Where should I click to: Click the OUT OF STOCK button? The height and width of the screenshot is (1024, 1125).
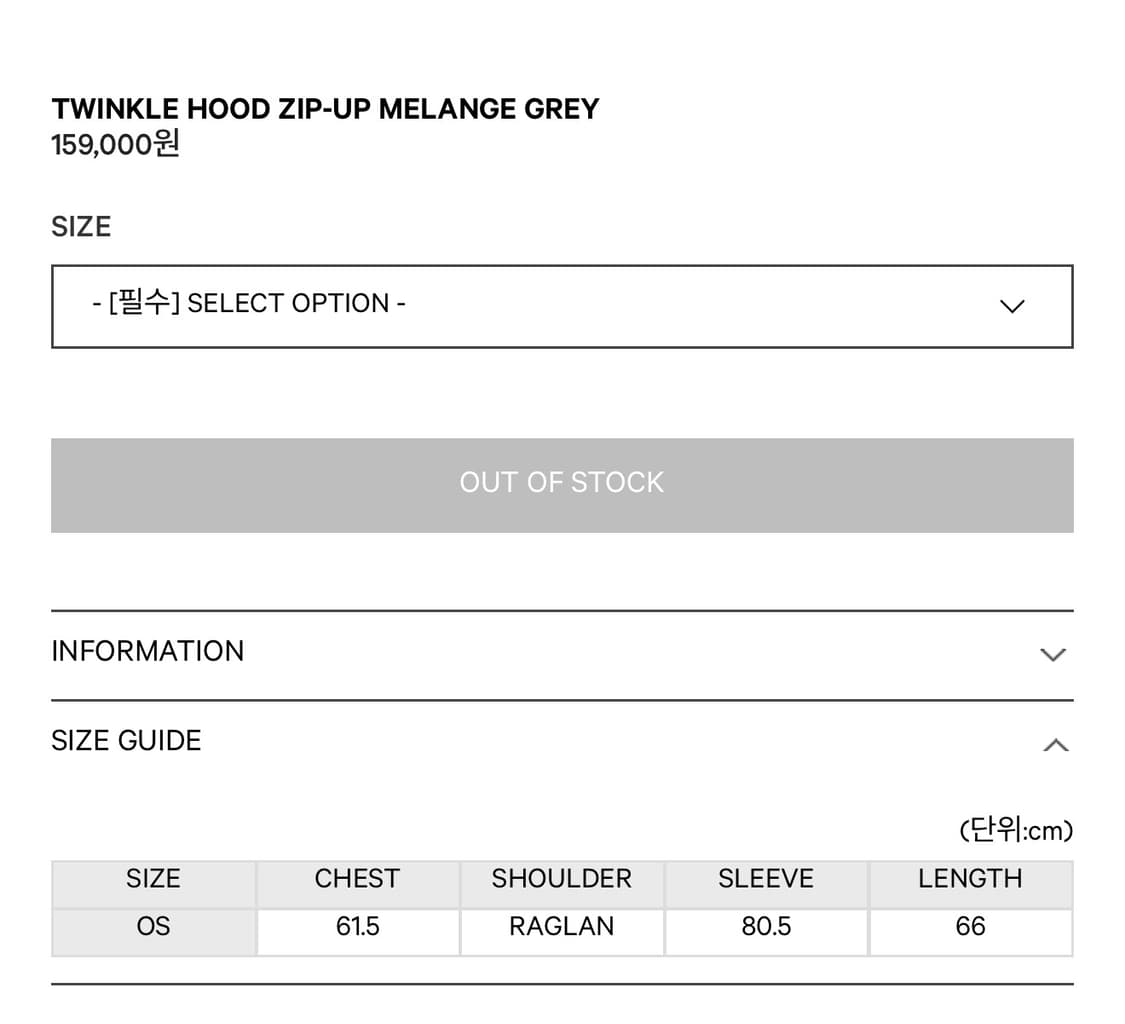click(562, 484)
